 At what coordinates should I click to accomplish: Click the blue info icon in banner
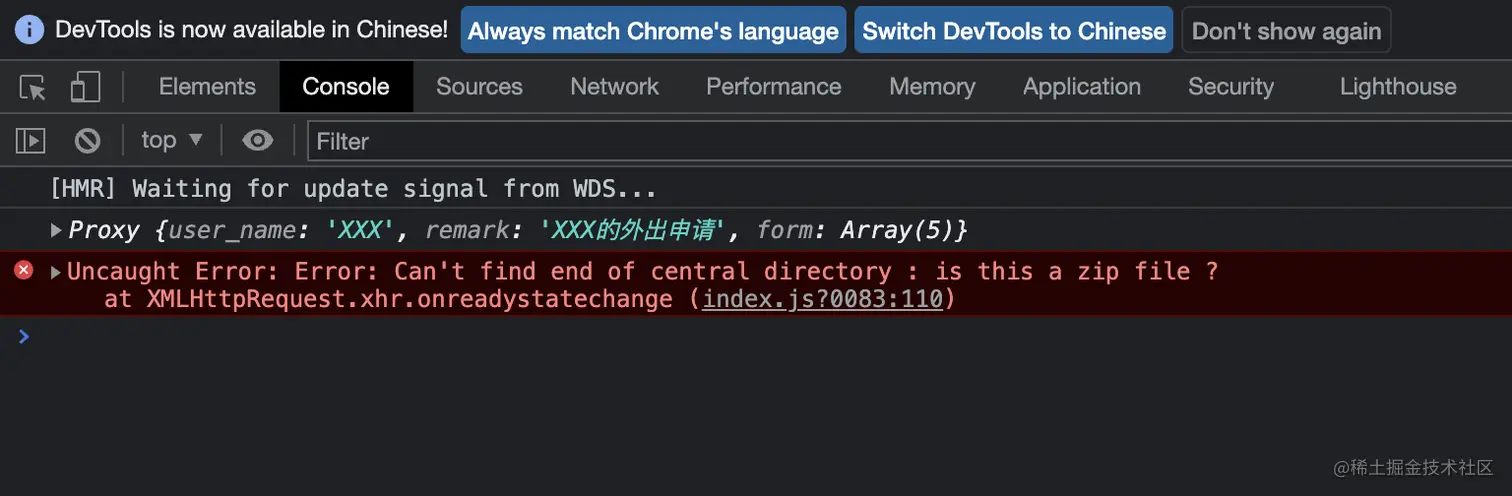click(x=30, y=30)
